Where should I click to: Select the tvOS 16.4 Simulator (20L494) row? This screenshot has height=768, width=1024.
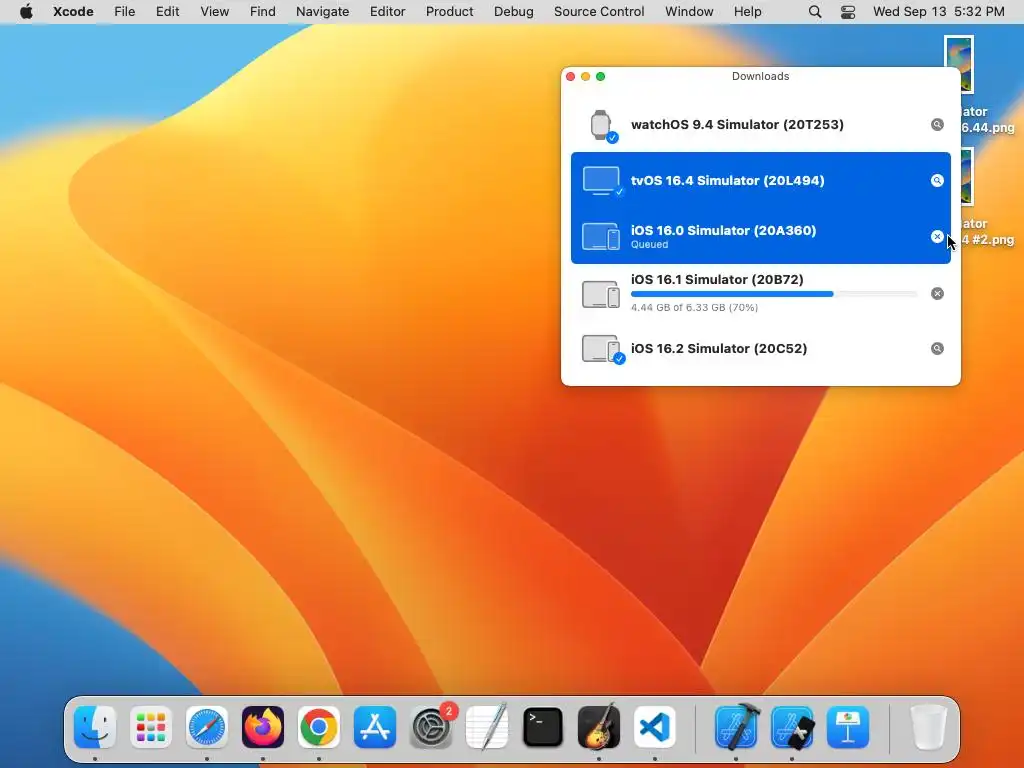tap(761, 180)
